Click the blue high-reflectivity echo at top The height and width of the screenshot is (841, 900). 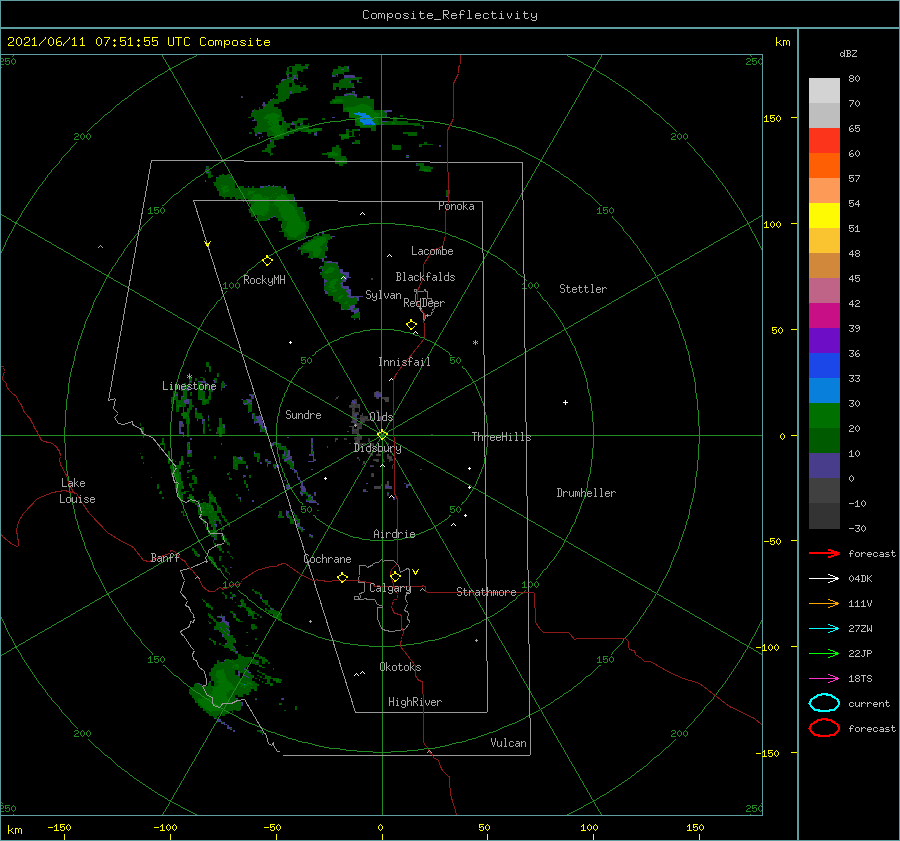coord(364,119)
